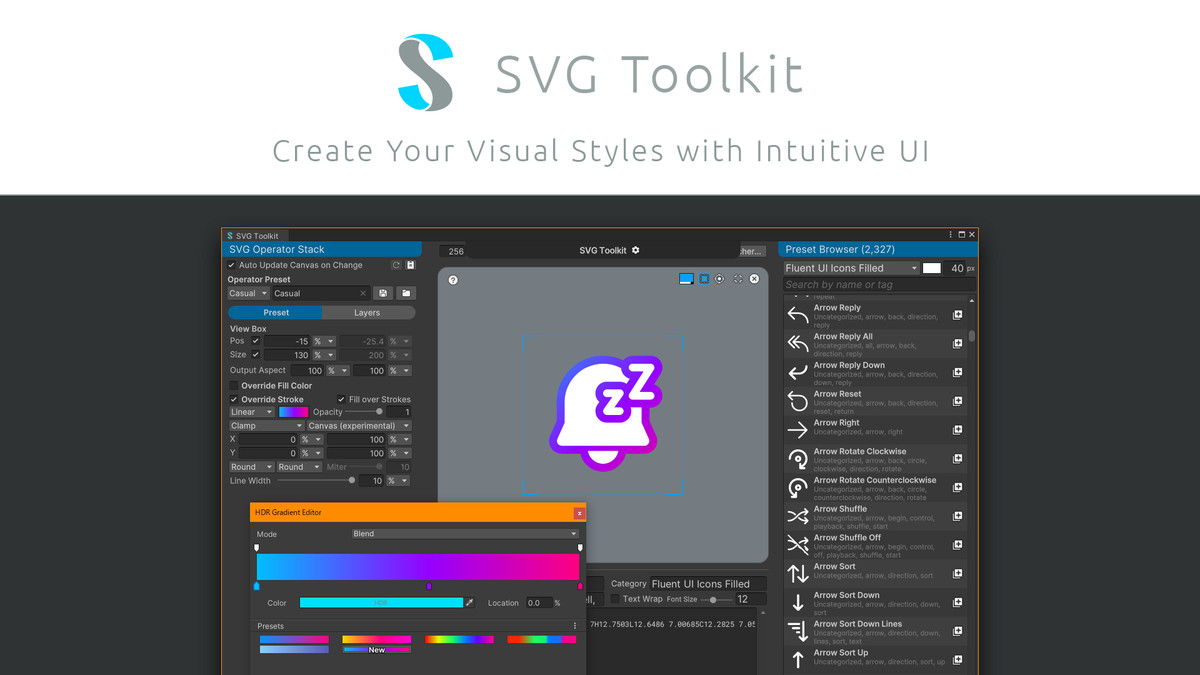1200x675 pixels.
Task: Disable Override Stroke
Action: (234, 399)
